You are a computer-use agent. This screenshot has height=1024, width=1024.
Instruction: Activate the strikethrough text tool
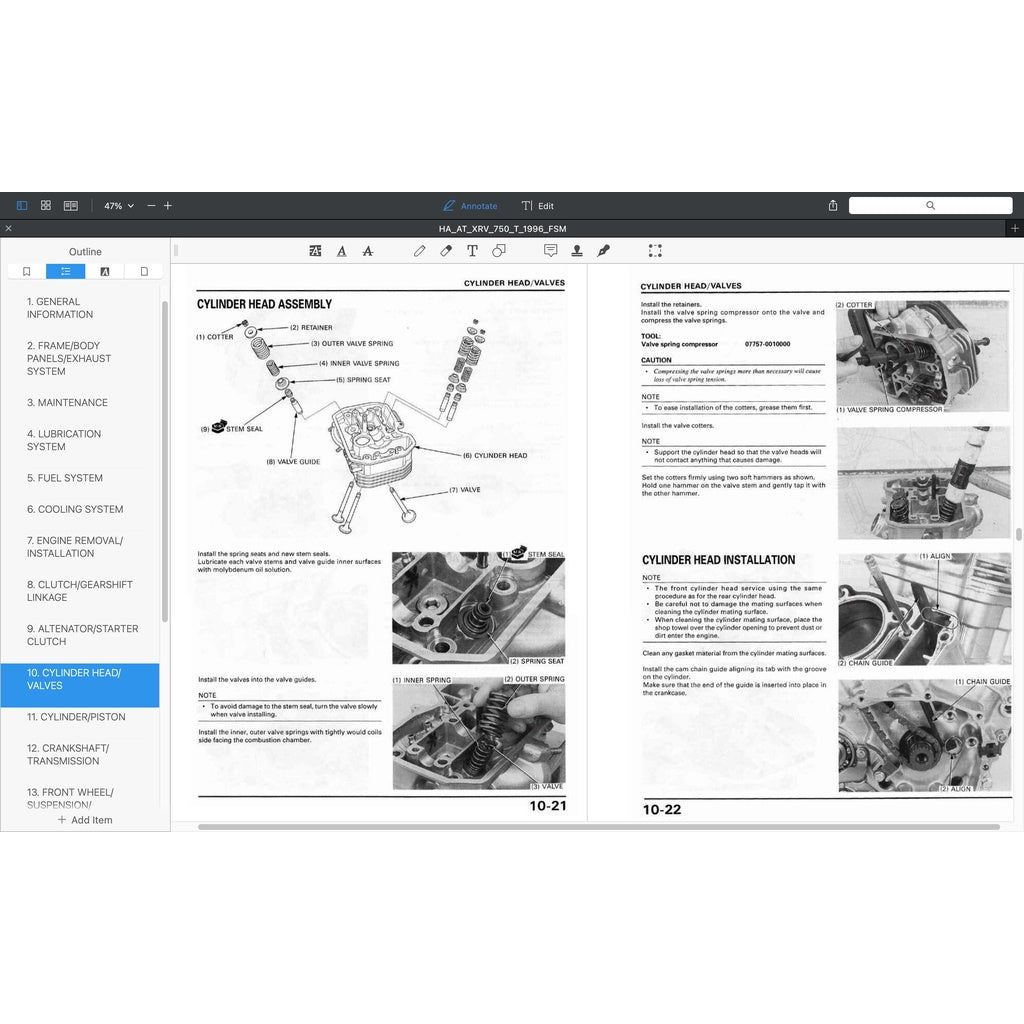click(368, 251)
